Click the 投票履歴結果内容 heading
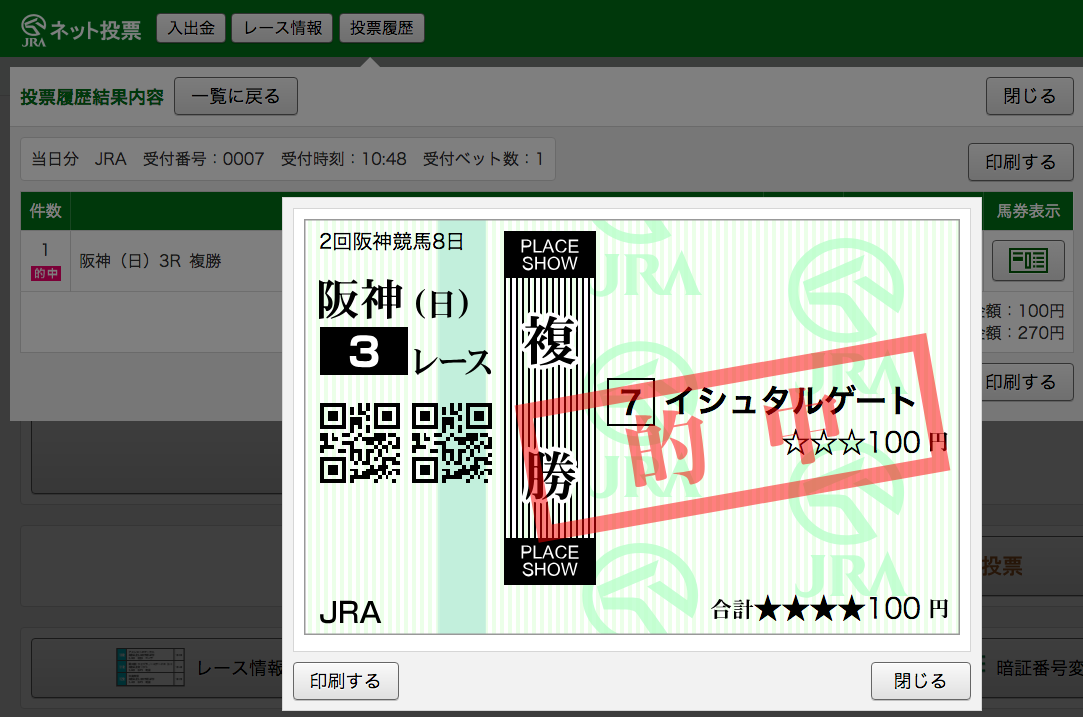This screenshot has height=717, width=1083. coord(92,97)
